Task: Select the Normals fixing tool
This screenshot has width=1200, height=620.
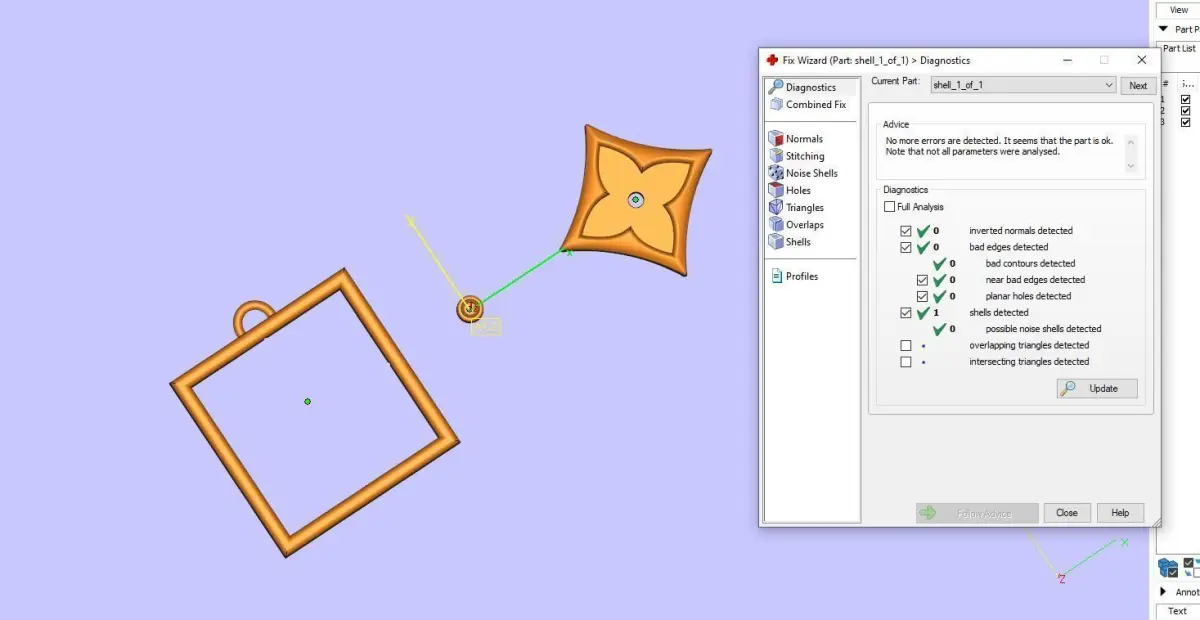Action: [x=796, y=139]
